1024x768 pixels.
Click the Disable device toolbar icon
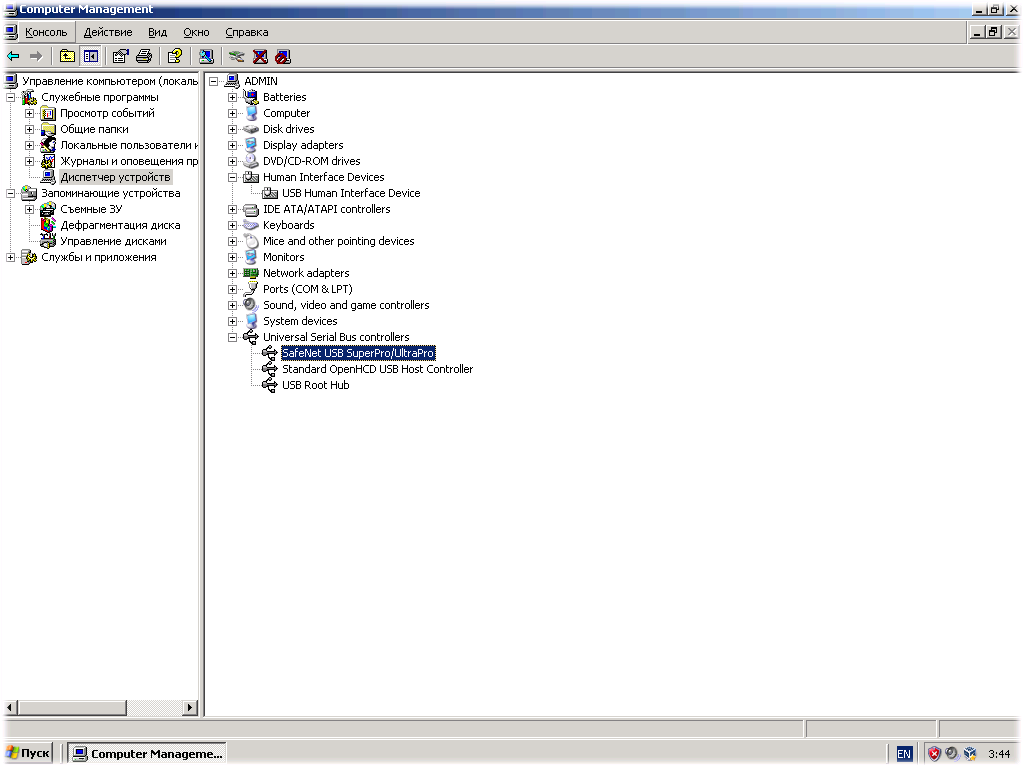pyautogui.click(x=283, y=57)
